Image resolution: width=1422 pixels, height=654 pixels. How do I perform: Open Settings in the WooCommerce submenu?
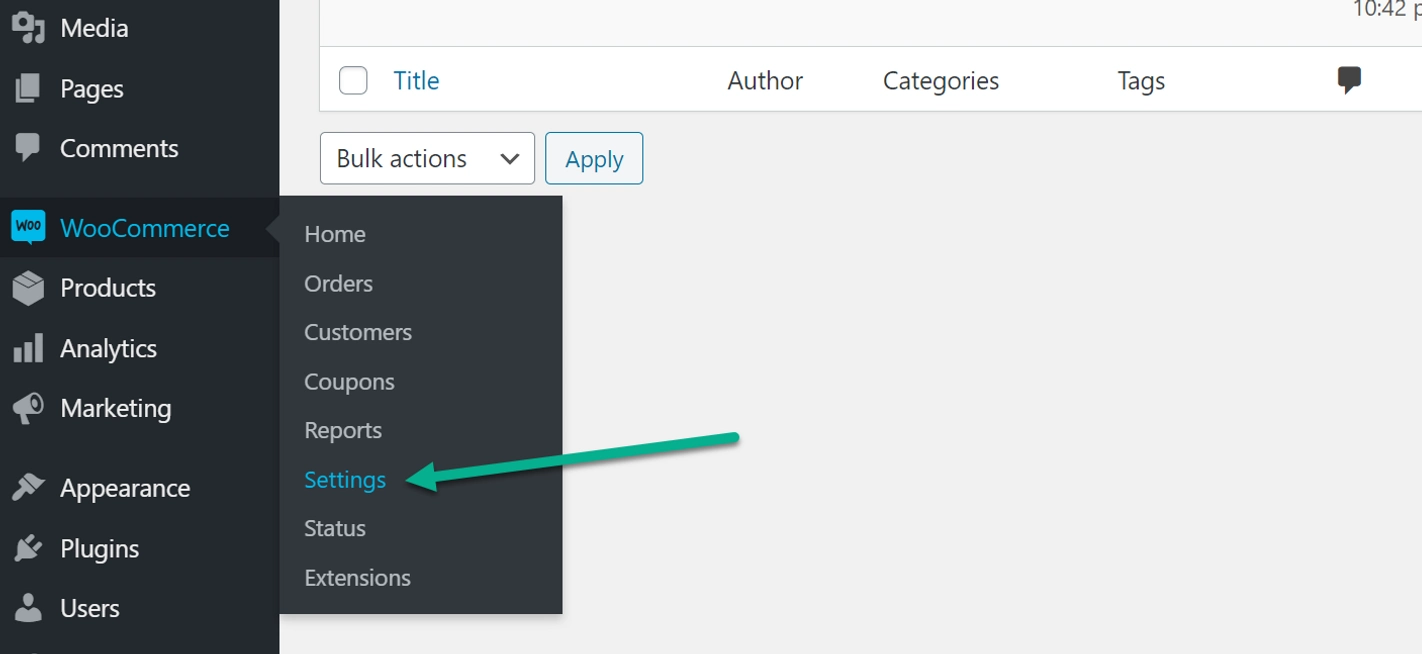(x=345, y=480)
